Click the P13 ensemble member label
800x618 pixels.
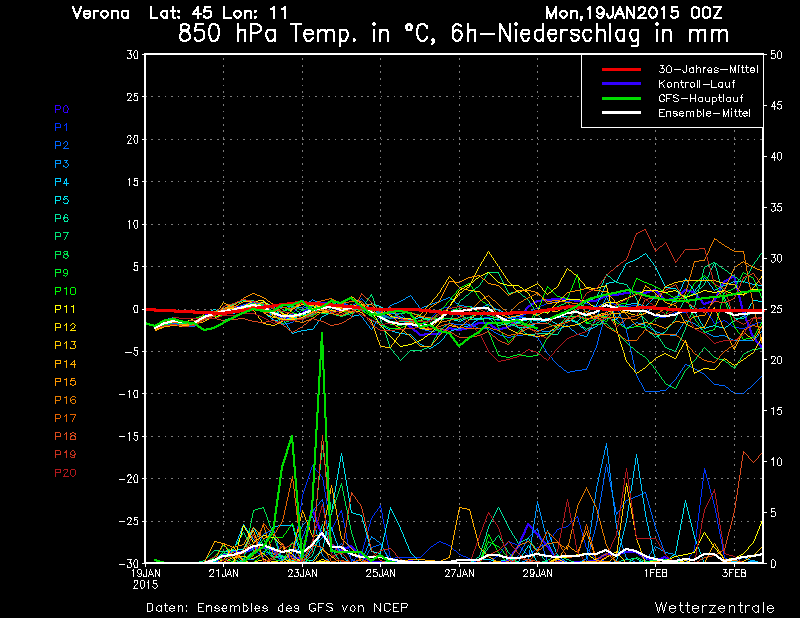pyautogui.click(x=65, y=345)
